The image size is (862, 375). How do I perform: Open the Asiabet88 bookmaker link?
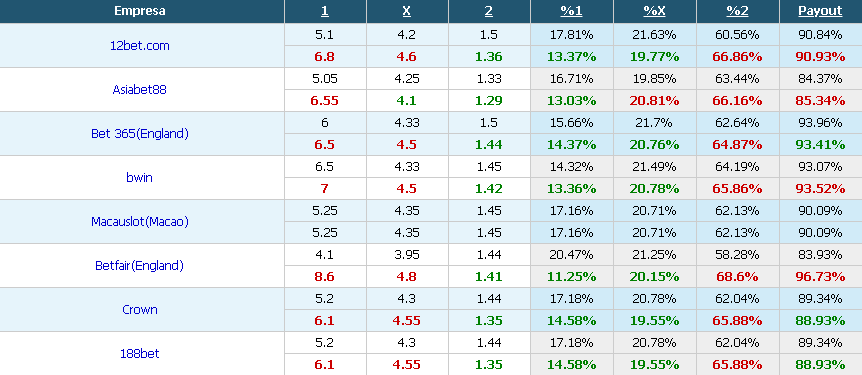pos(140,90)
